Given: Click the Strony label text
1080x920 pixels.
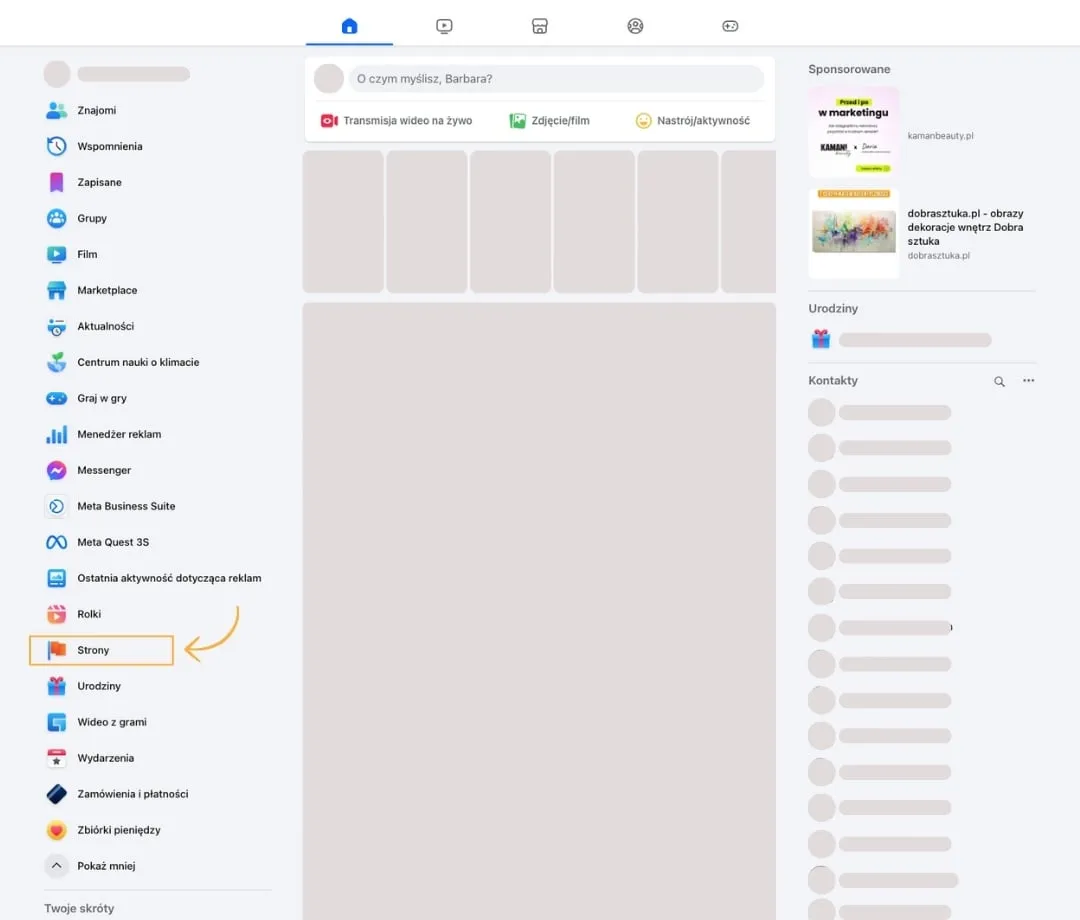Looking at the screenshot, I should 93,650.
